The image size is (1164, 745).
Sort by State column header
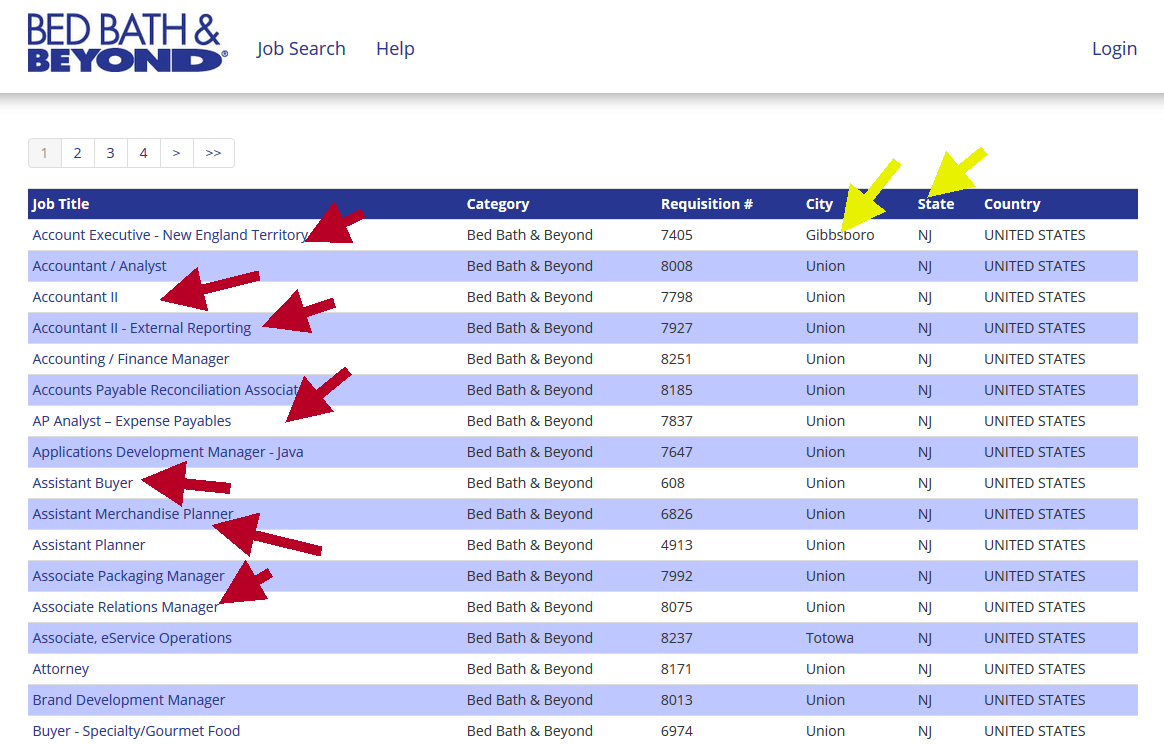pyautogui.click(x=935, y=204)
